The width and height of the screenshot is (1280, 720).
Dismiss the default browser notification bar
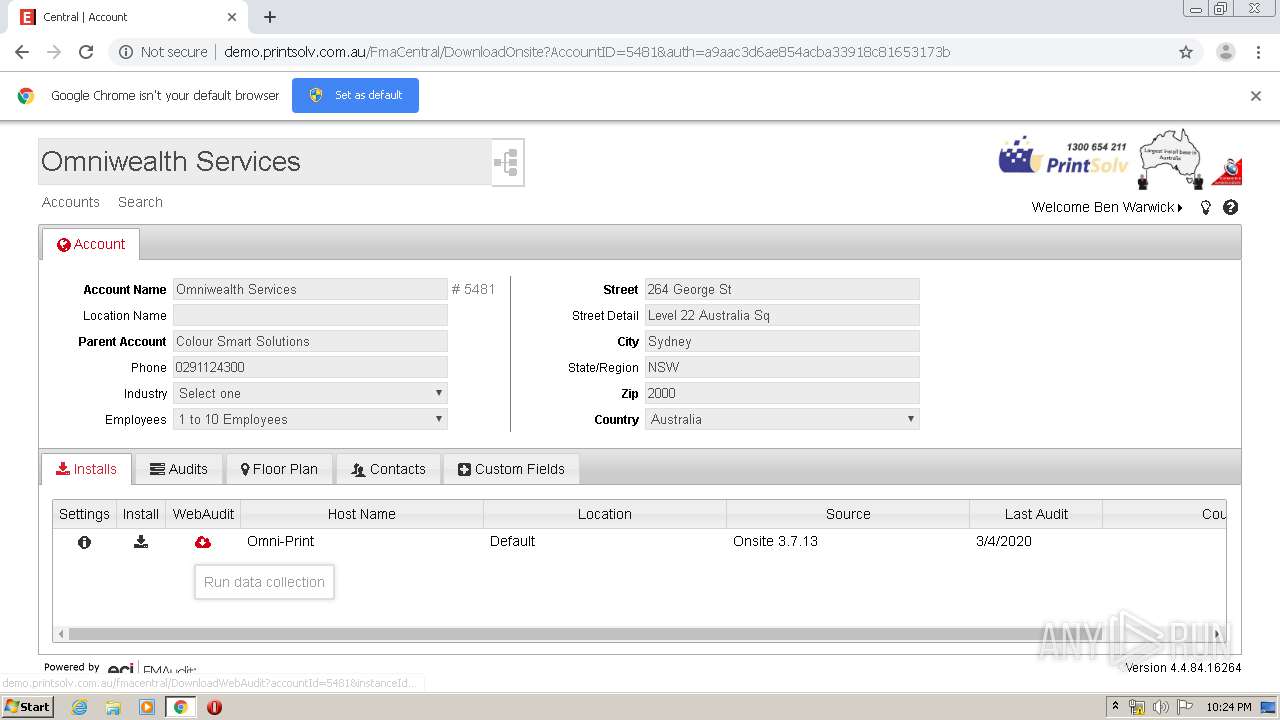[x=1256, y=96]
